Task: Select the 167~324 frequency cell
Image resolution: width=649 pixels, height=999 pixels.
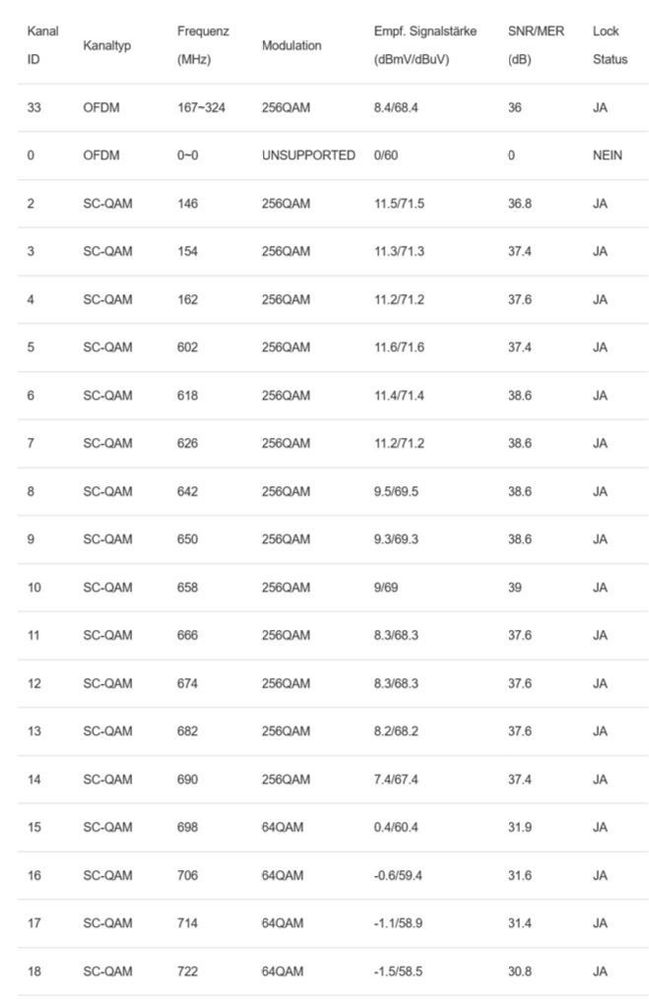Action: pyautogui.click(x=200, y=108)
